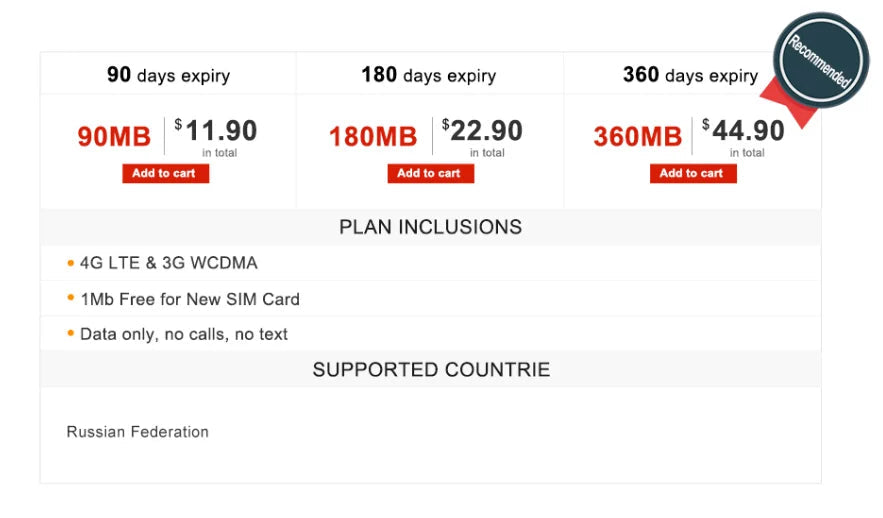The width and height of the screenshot is (883, 518).
Task: Click the $11.90 price
Action: point(216,131)
